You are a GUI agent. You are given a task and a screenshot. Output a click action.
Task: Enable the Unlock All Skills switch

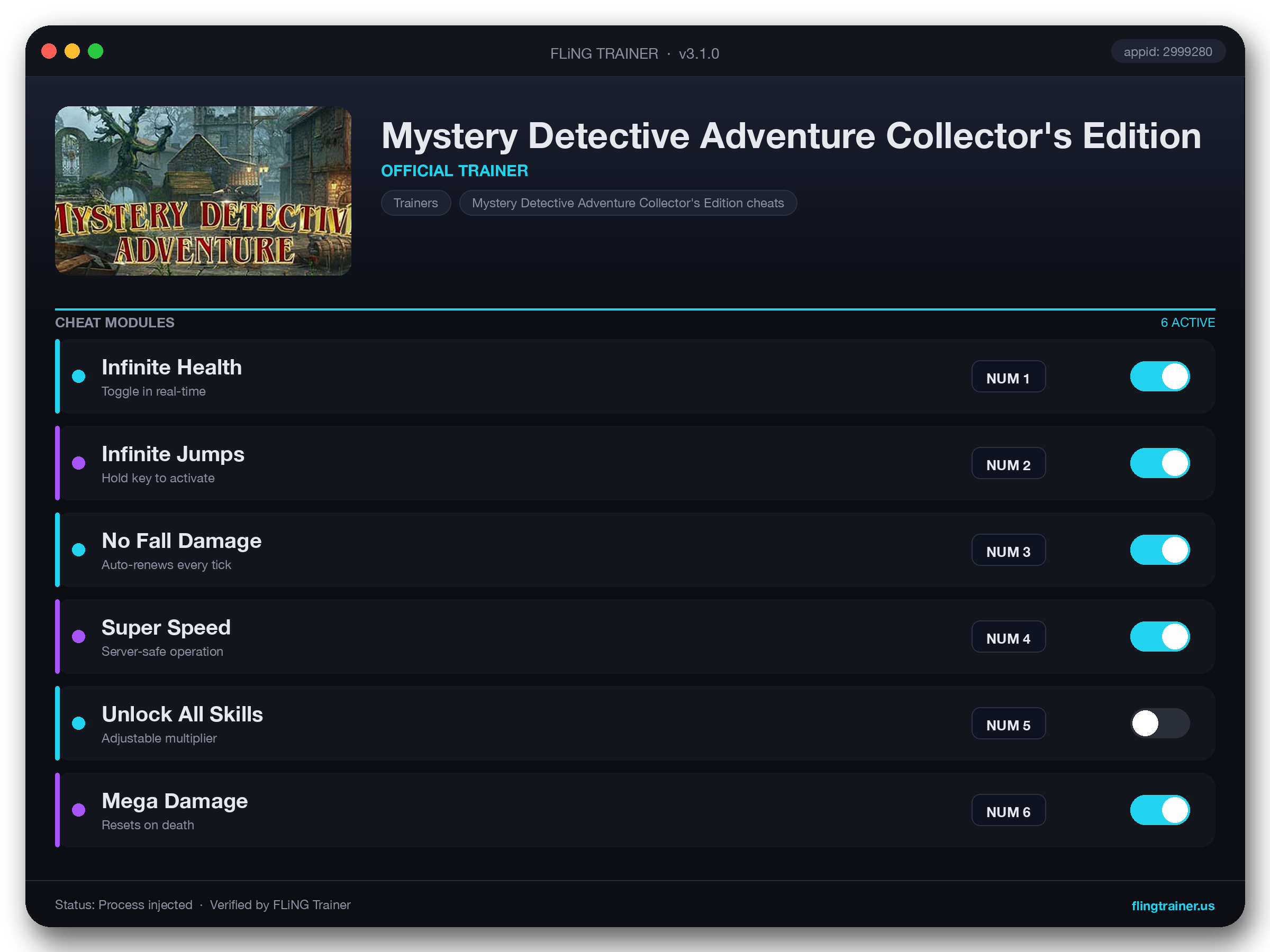point(1160,723)
